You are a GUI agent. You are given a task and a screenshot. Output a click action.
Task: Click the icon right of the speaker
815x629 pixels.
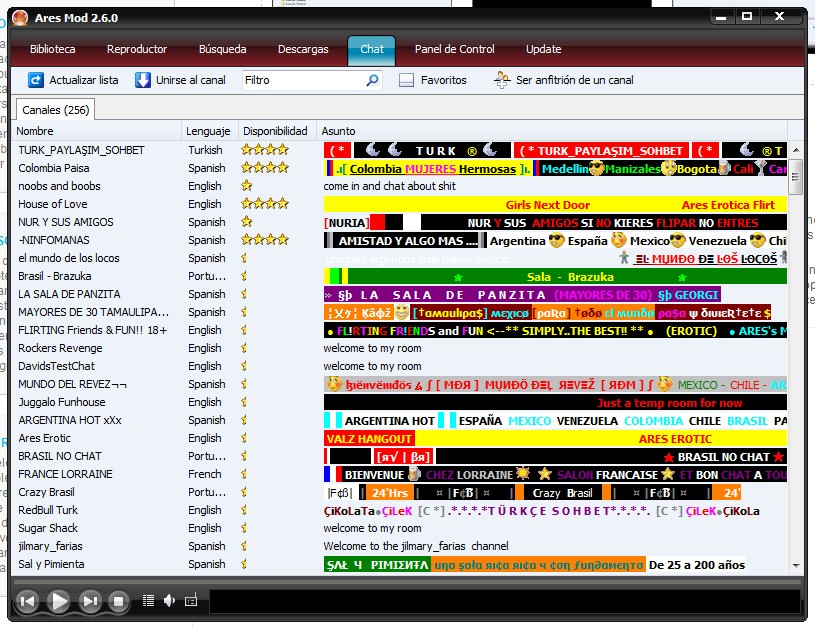pyautogui.click(x=191, y=601)
